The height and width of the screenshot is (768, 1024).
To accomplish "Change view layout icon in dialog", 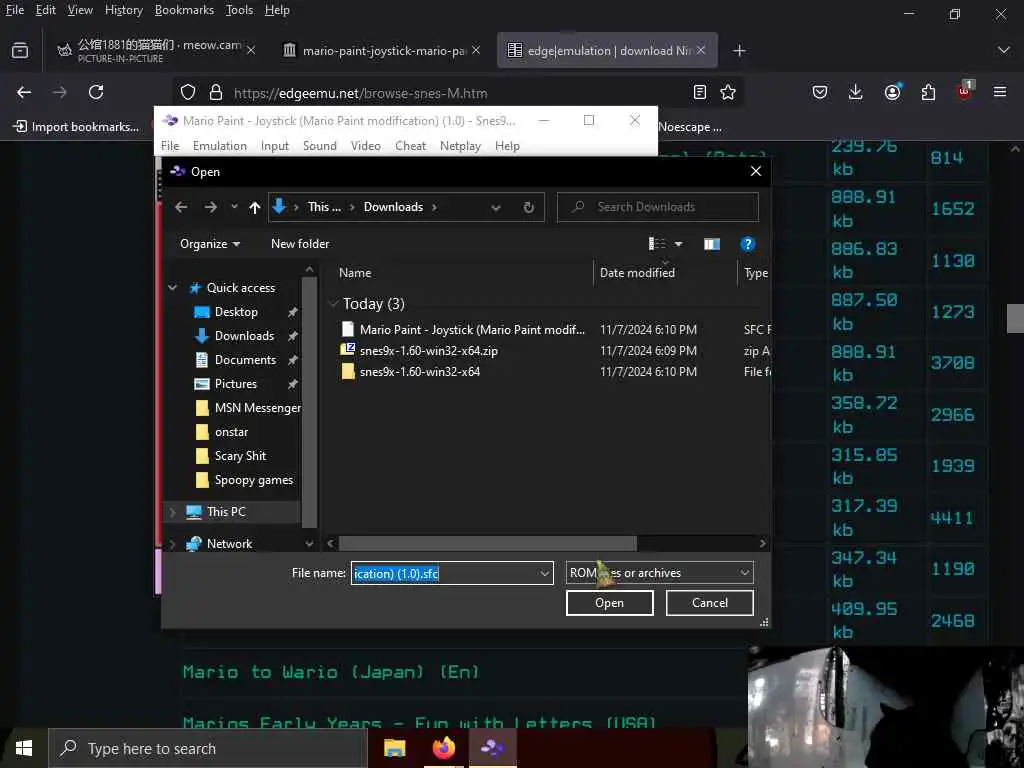I will point(657,244).
